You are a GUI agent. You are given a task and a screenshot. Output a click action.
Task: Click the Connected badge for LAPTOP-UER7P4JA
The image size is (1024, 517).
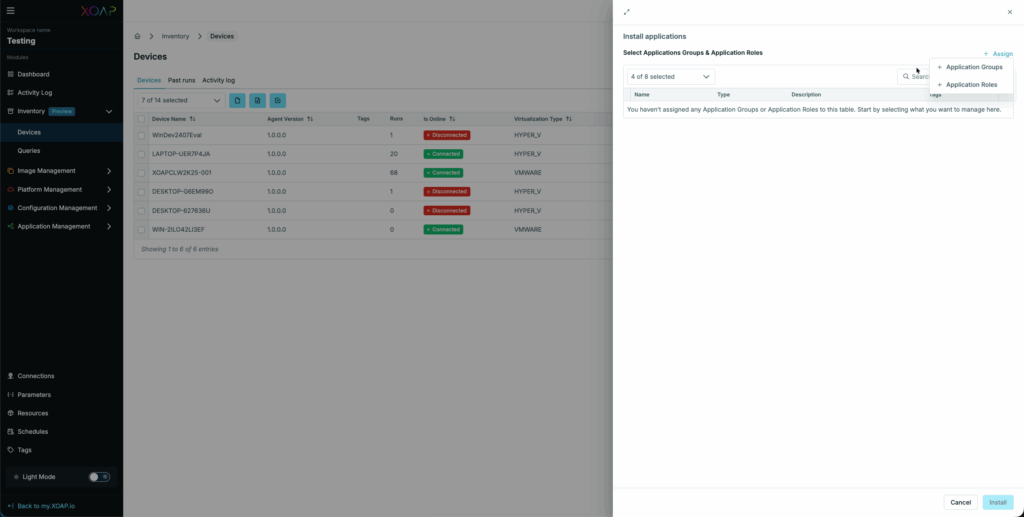point(443,154)
